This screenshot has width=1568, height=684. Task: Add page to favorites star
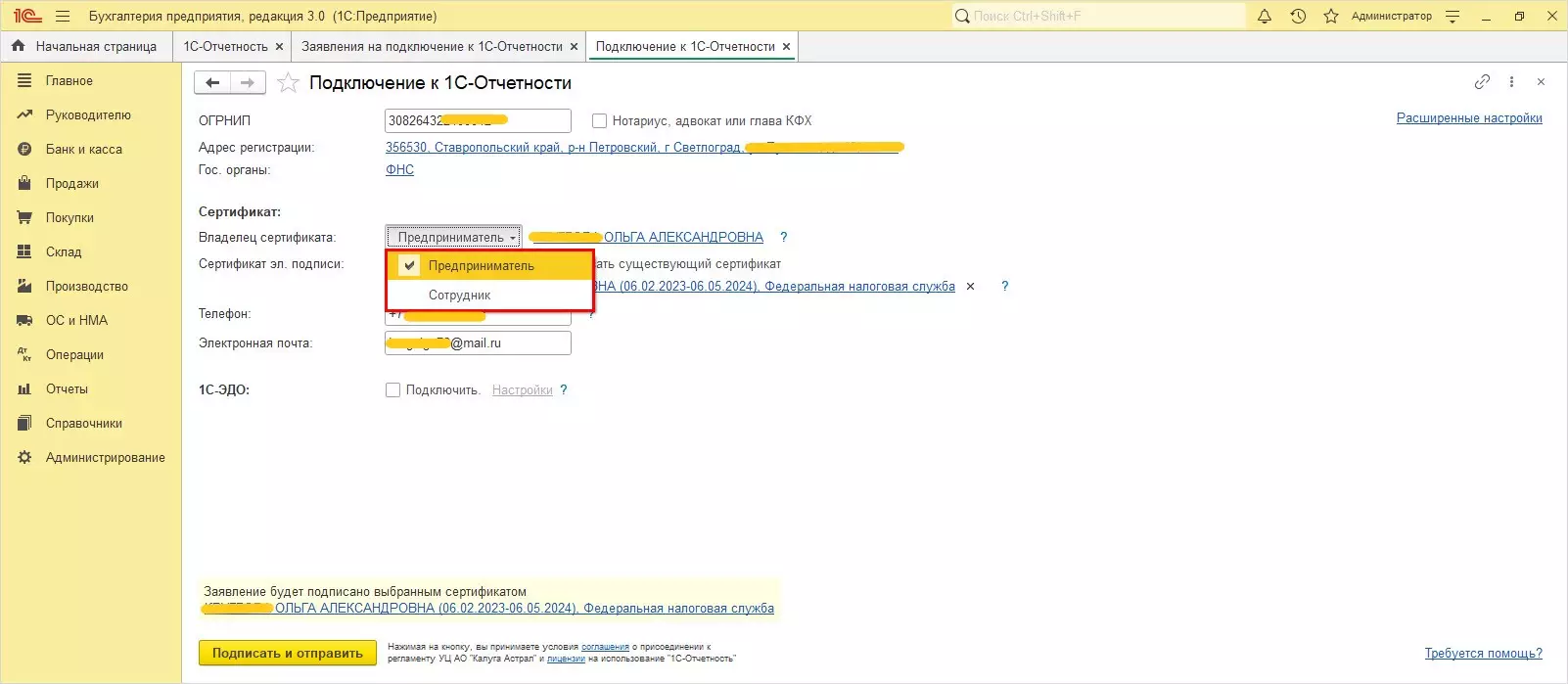288,83
